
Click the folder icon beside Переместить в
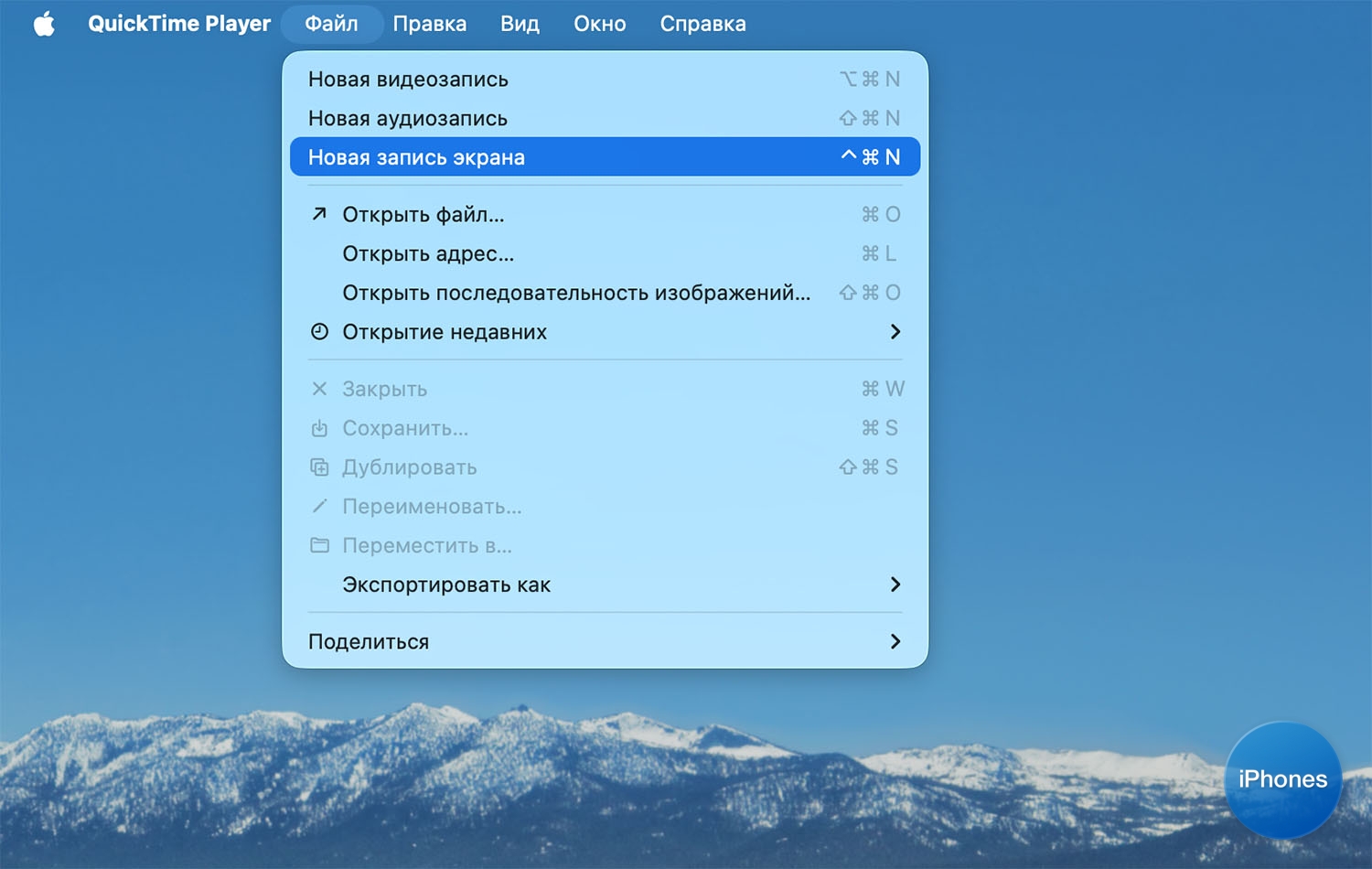[x=319, y=545]
